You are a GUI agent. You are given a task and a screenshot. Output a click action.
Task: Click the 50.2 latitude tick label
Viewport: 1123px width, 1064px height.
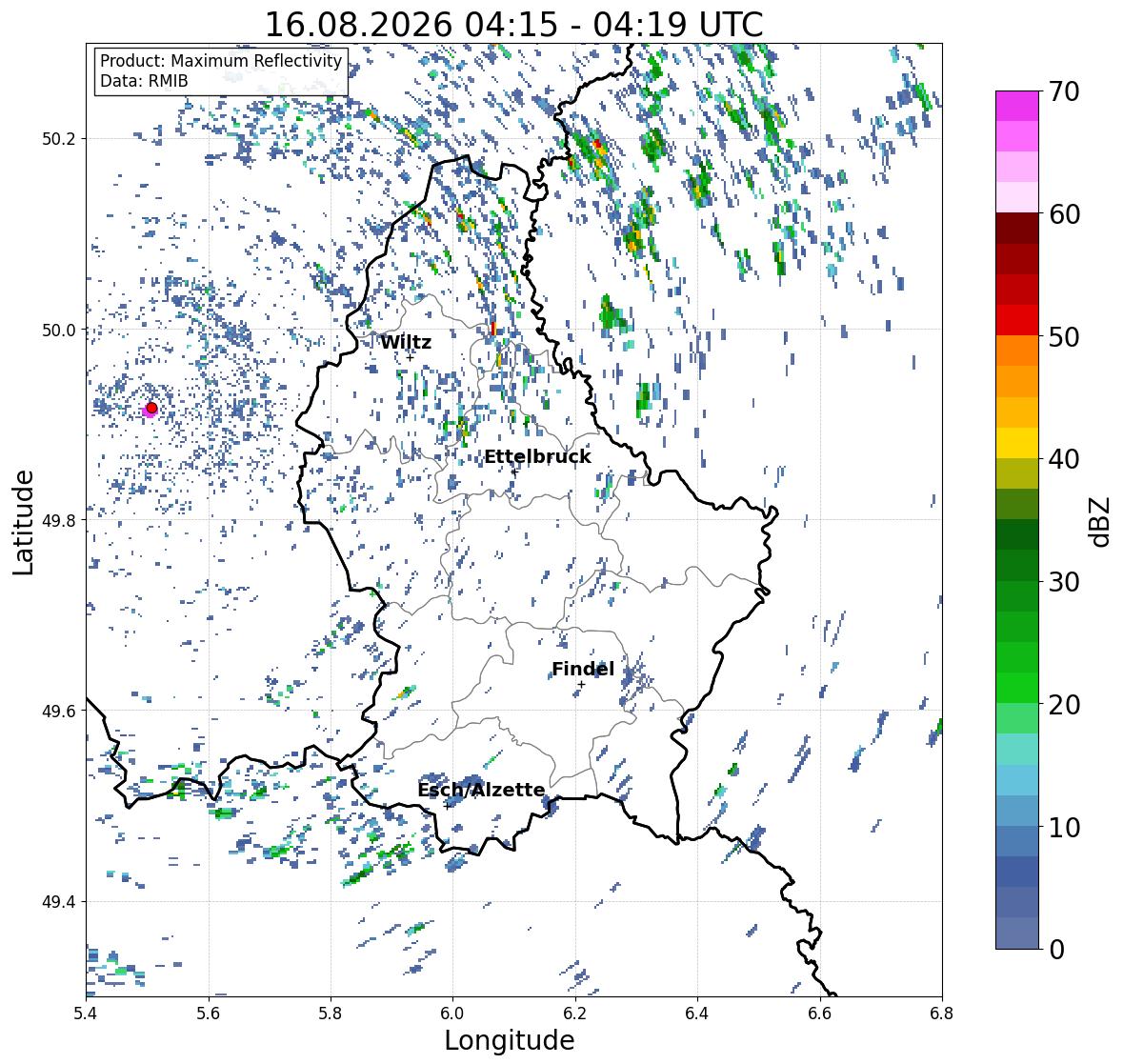pos(59,139)
